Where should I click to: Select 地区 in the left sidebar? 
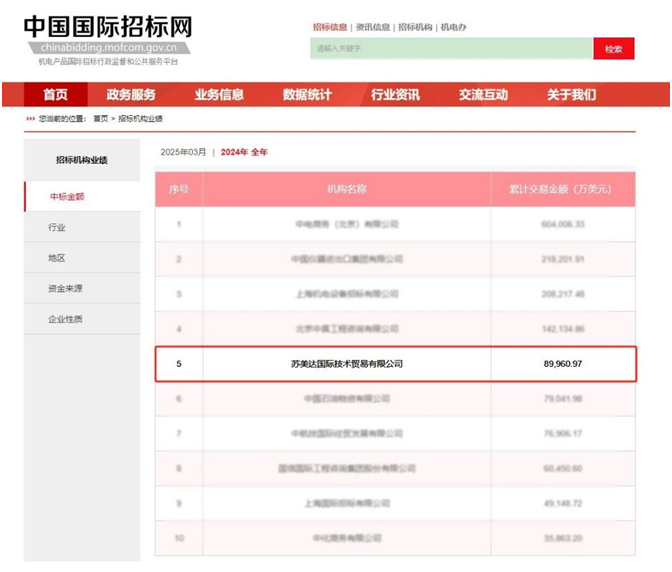57,258
